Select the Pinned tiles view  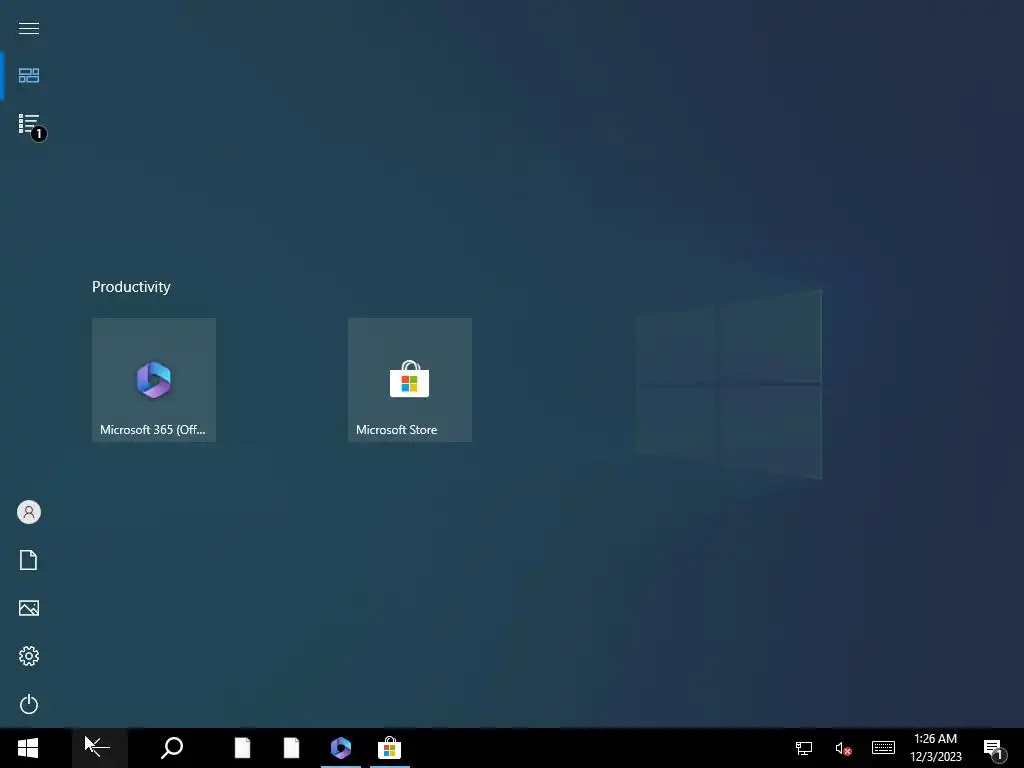point(29,76)
